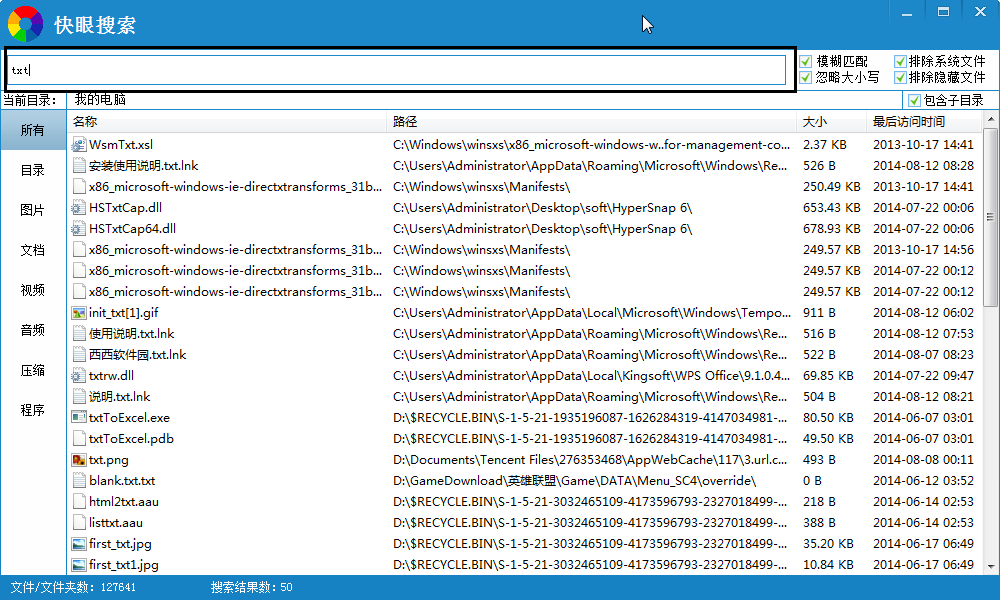The width and height of the screenshot is (1000, 600).
Task: Switch to the 图片 category tab
Action: point(33,210)
